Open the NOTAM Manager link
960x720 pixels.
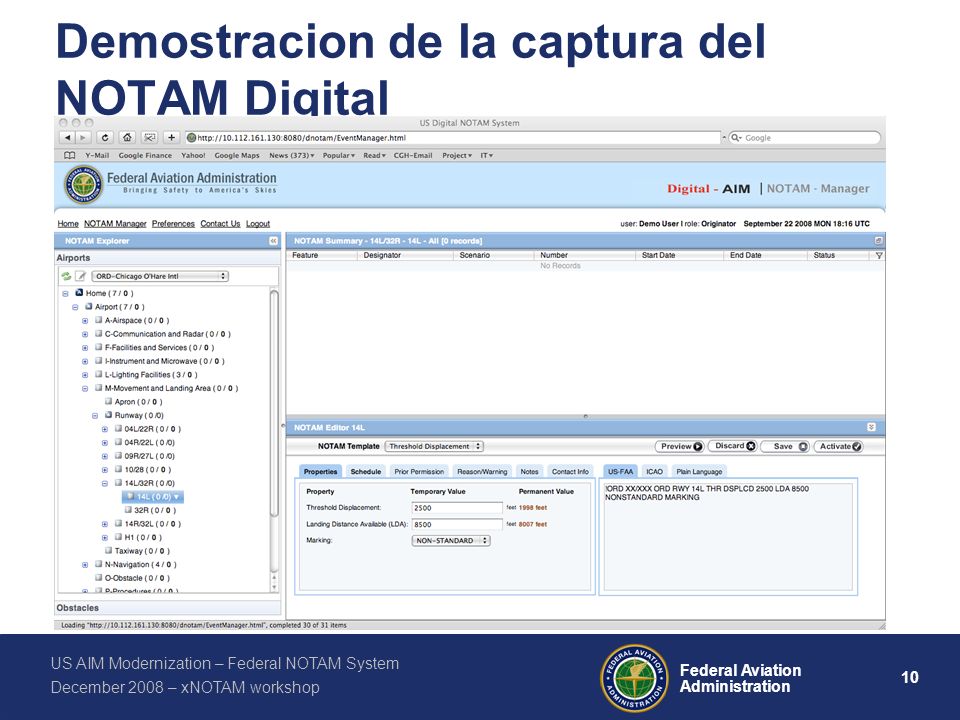coord(115,224)
